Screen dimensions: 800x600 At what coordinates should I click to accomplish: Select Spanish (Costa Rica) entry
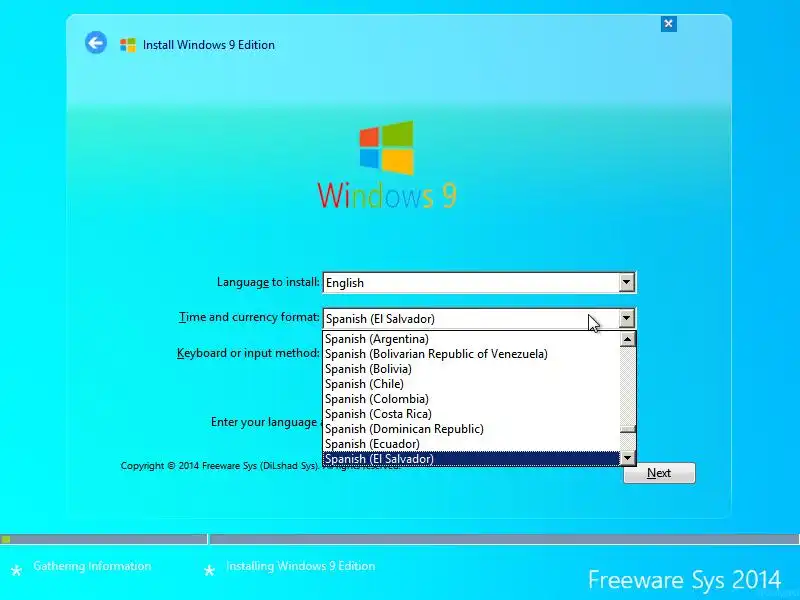(x=471, y=414)
